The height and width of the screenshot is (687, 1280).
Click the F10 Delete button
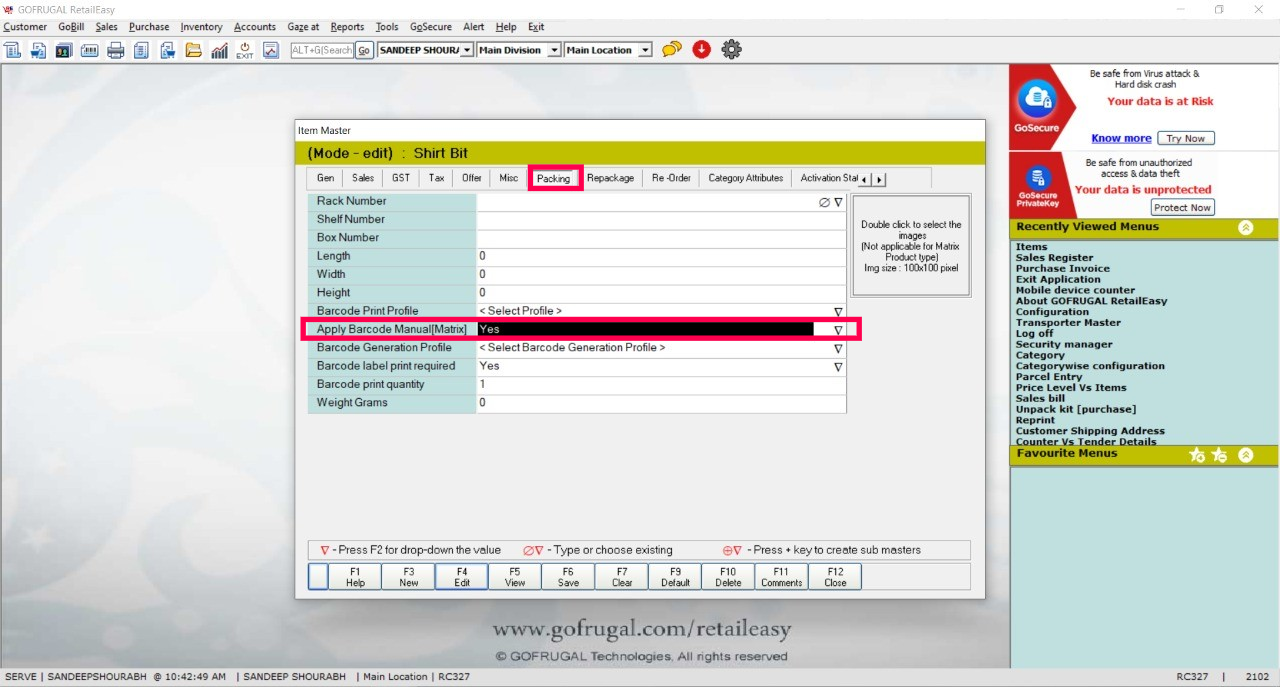click(728, 577)
